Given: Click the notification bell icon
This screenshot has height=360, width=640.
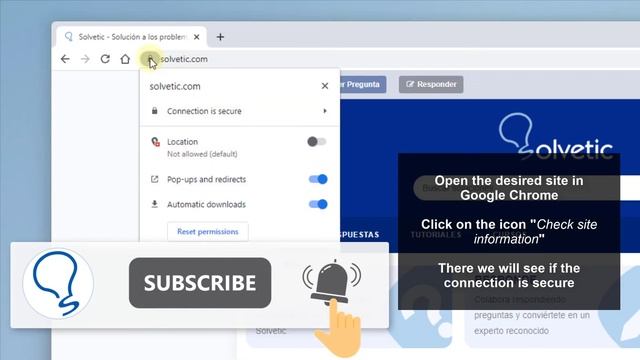Looking at the screenshot, I should pyautogui.click(x=331, y=282).
